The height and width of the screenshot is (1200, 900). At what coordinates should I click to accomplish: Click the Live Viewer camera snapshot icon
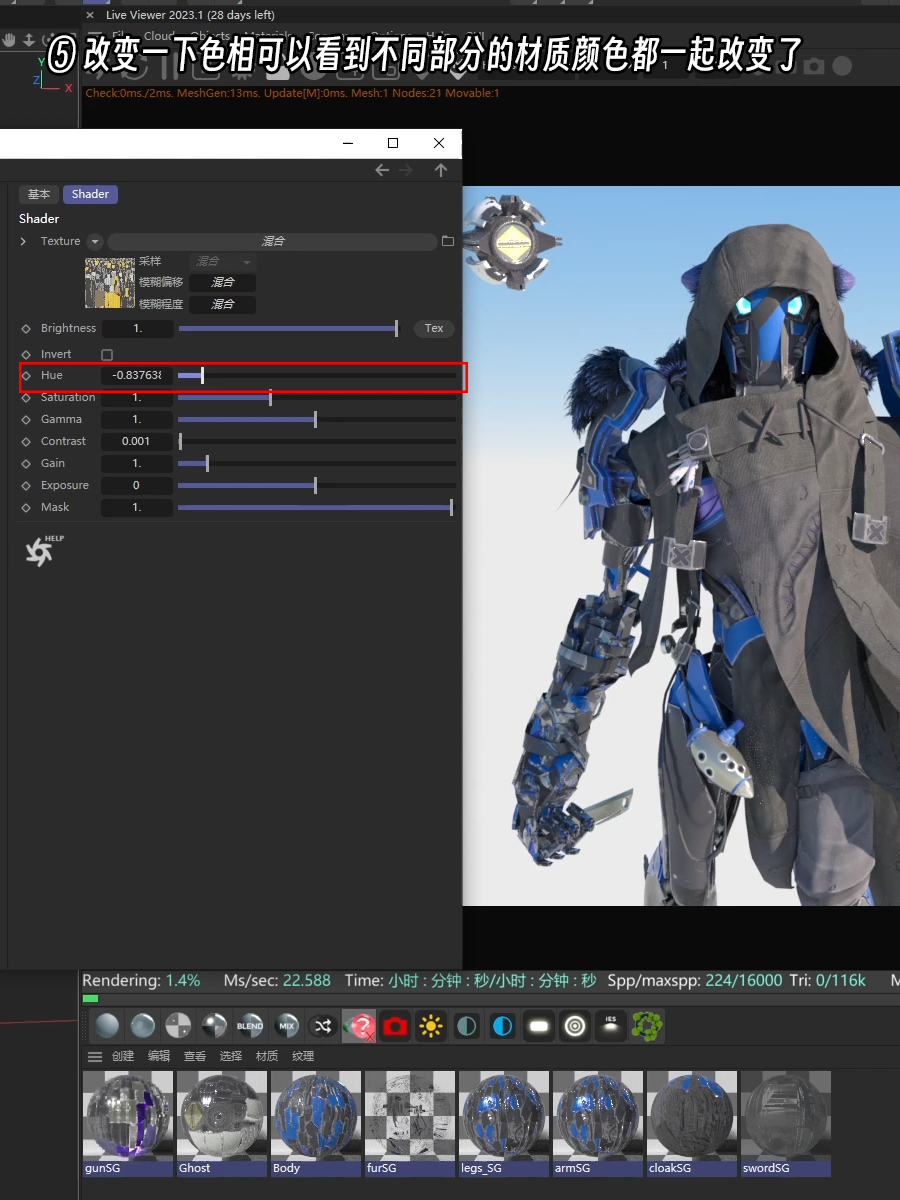coord(814,66)
